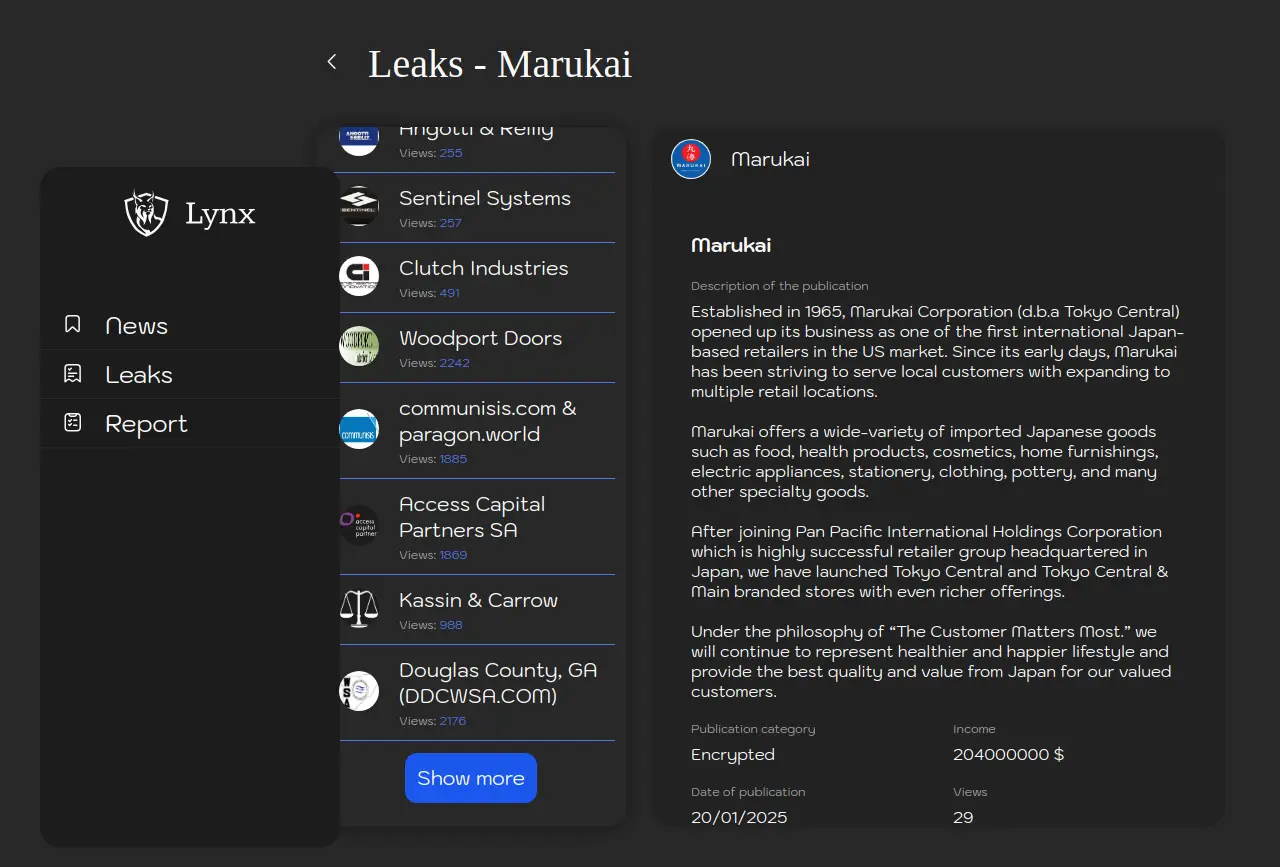Viewport: 1280px width, 867px height.
Task: Click the Clutch Industries logo
Action: coord(359,276)
